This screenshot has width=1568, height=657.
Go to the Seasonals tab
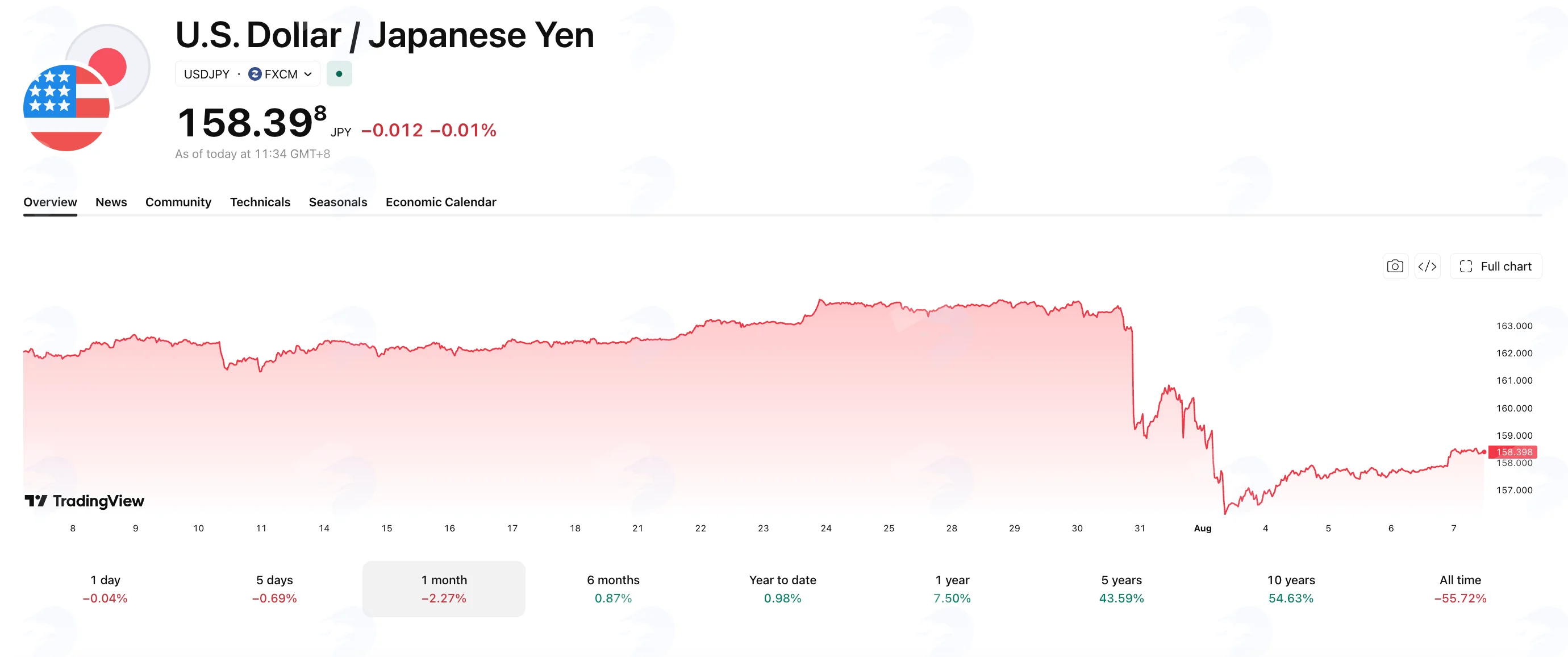point(338,202)
